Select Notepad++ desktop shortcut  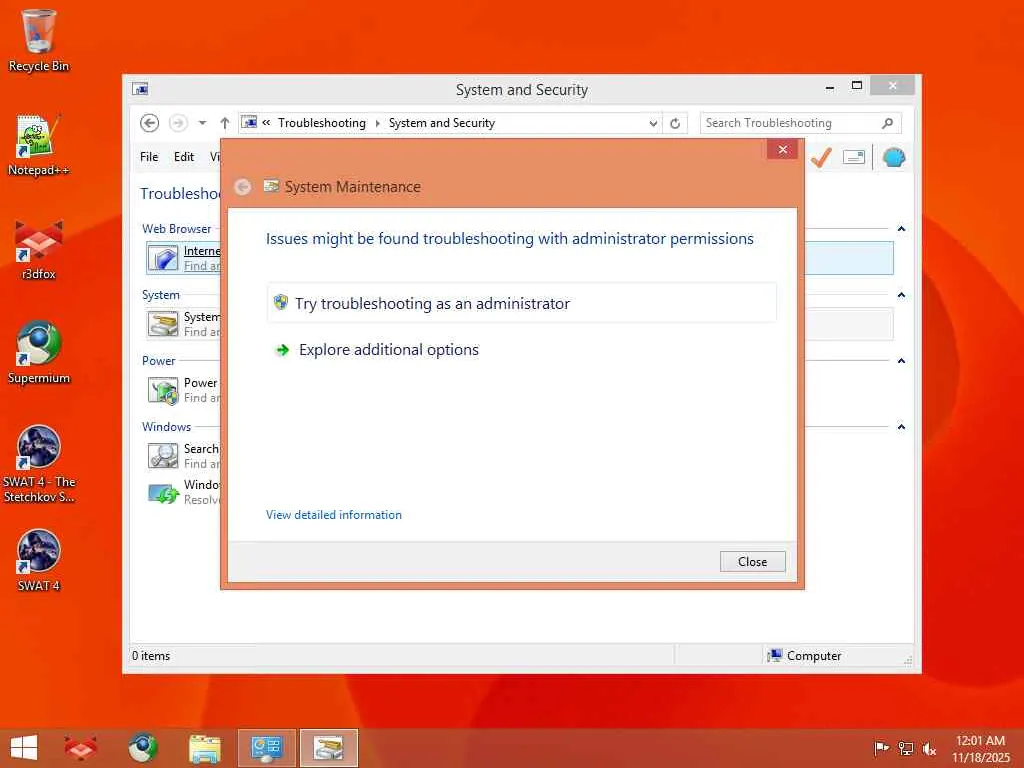39,145
